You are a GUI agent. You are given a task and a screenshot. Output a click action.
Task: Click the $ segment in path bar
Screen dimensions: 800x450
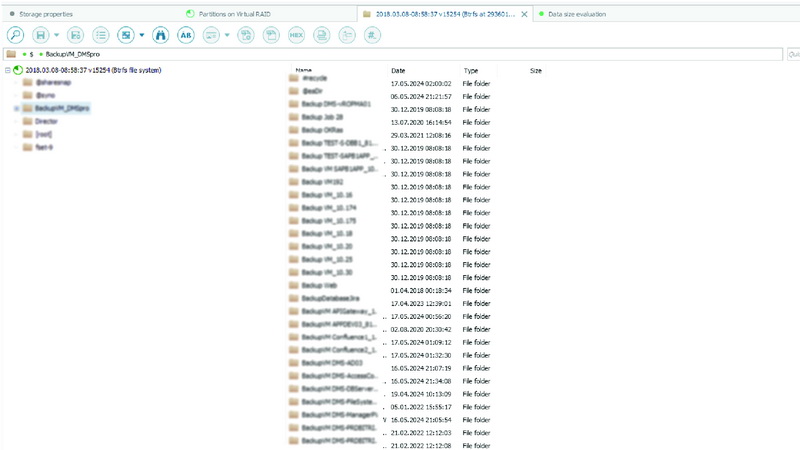coord(32,54)
